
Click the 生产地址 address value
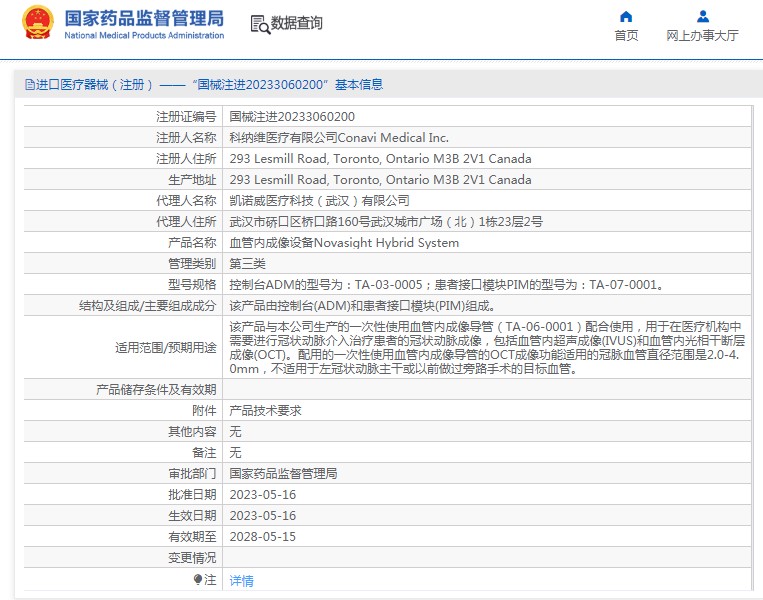[x=380, y=180]
